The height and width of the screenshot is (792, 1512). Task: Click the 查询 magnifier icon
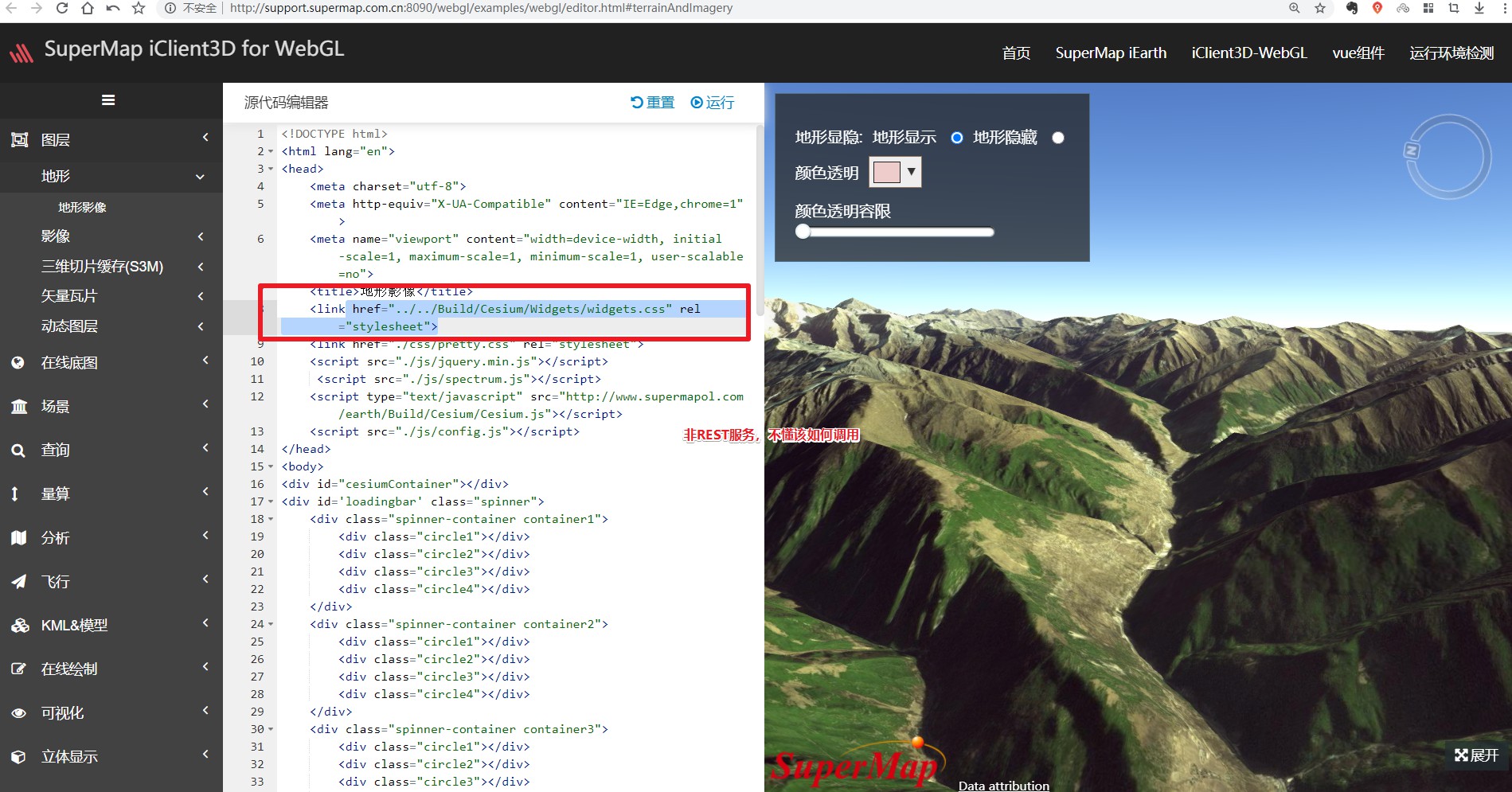pyautogui.click(x=18, y=451)
